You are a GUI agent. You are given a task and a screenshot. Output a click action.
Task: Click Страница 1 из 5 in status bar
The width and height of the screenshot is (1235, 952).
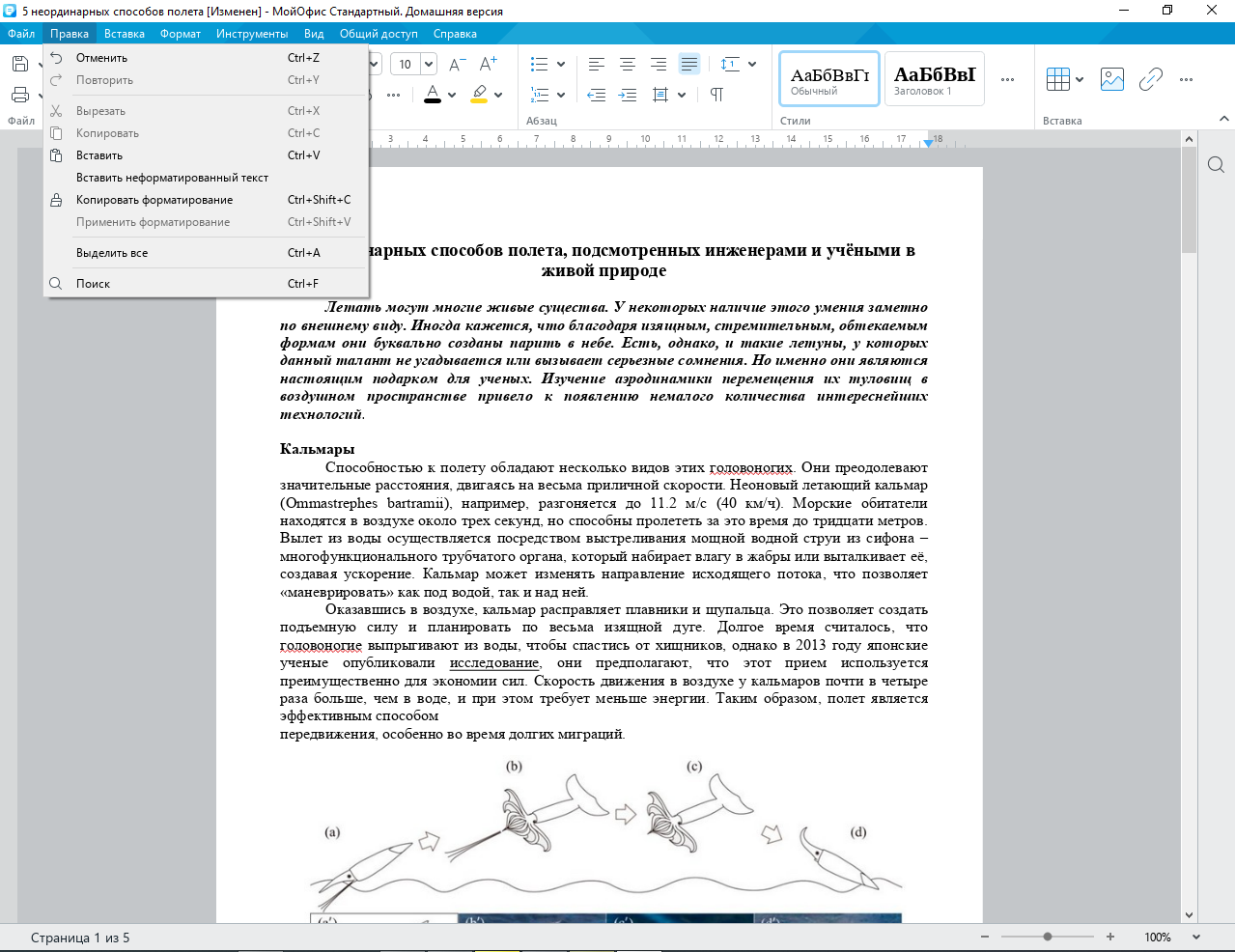(80, 938)
